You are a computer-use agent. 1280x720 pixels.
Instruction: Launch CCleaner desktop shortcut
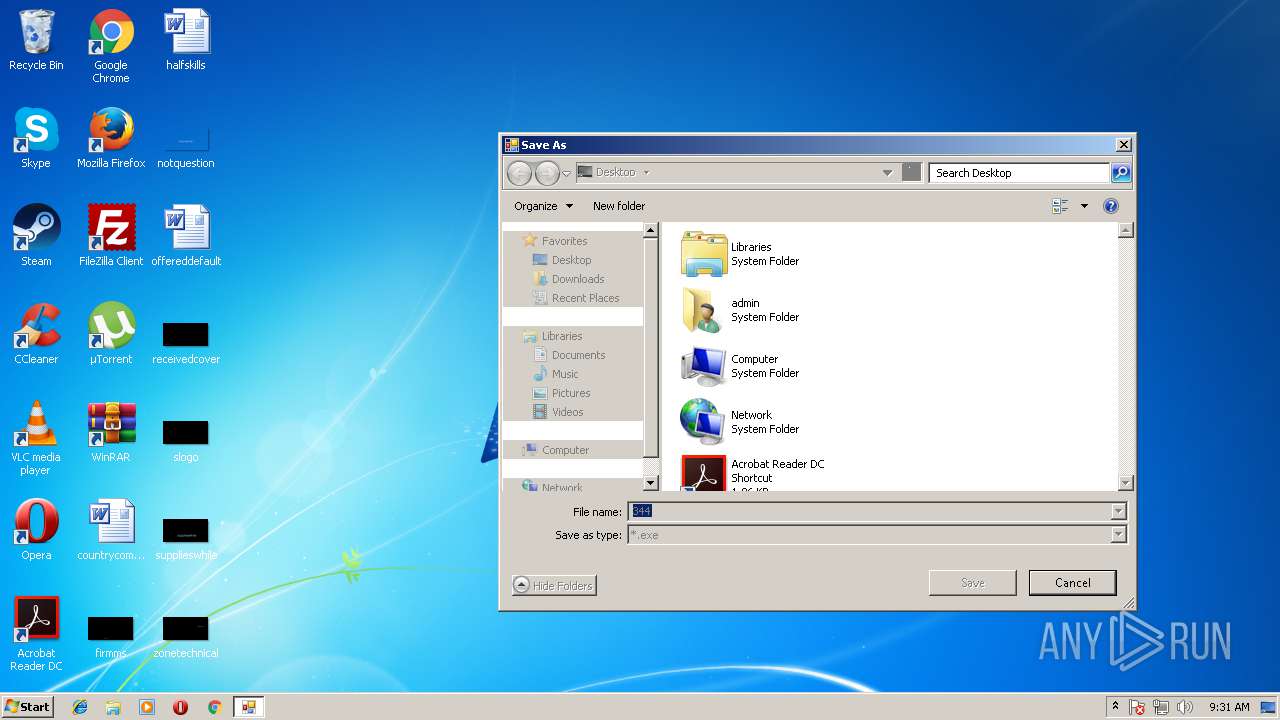tap(36, 335)
